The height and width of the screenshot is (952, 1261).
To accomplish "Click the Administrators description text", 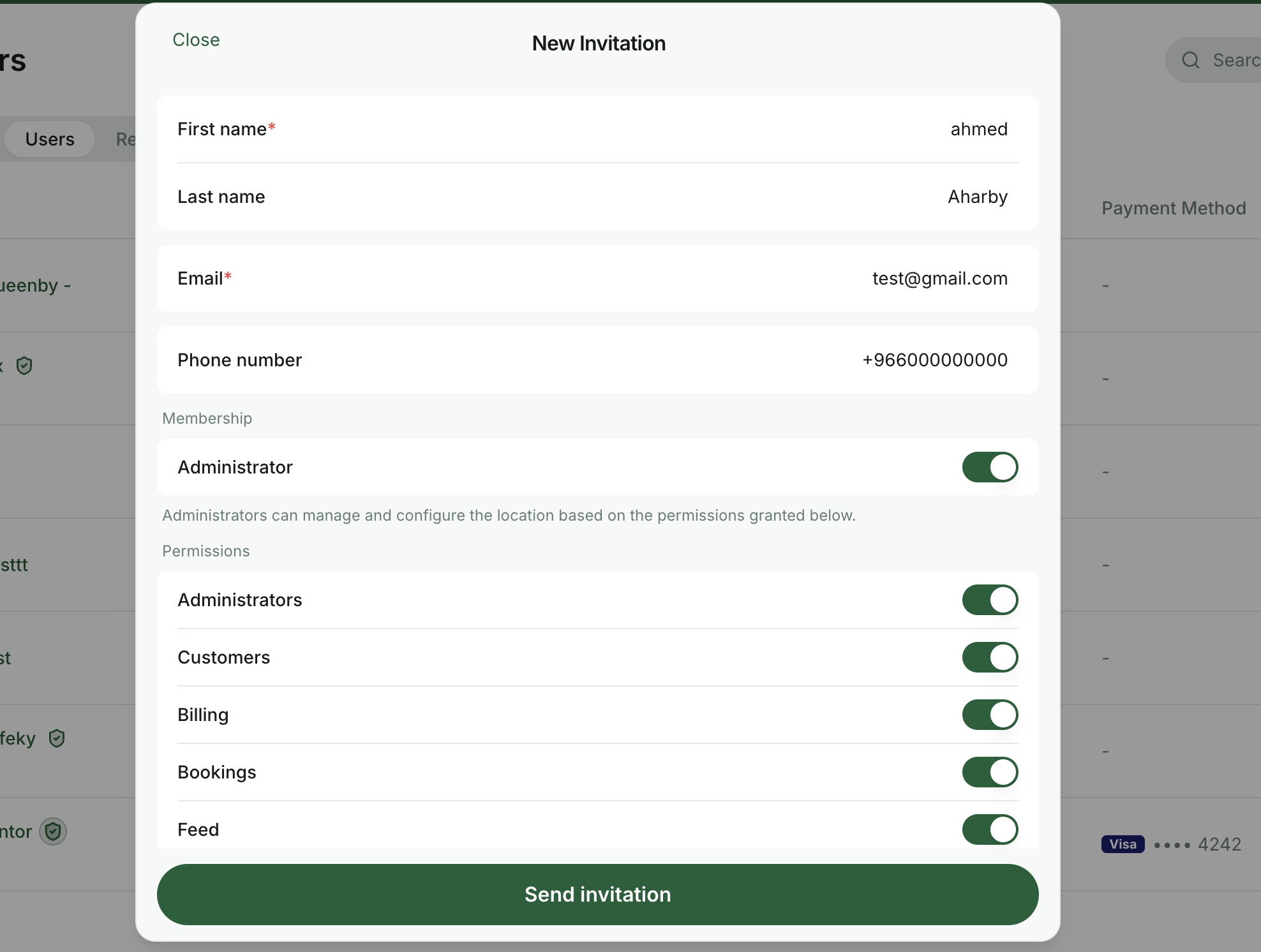I will [509, 516].
